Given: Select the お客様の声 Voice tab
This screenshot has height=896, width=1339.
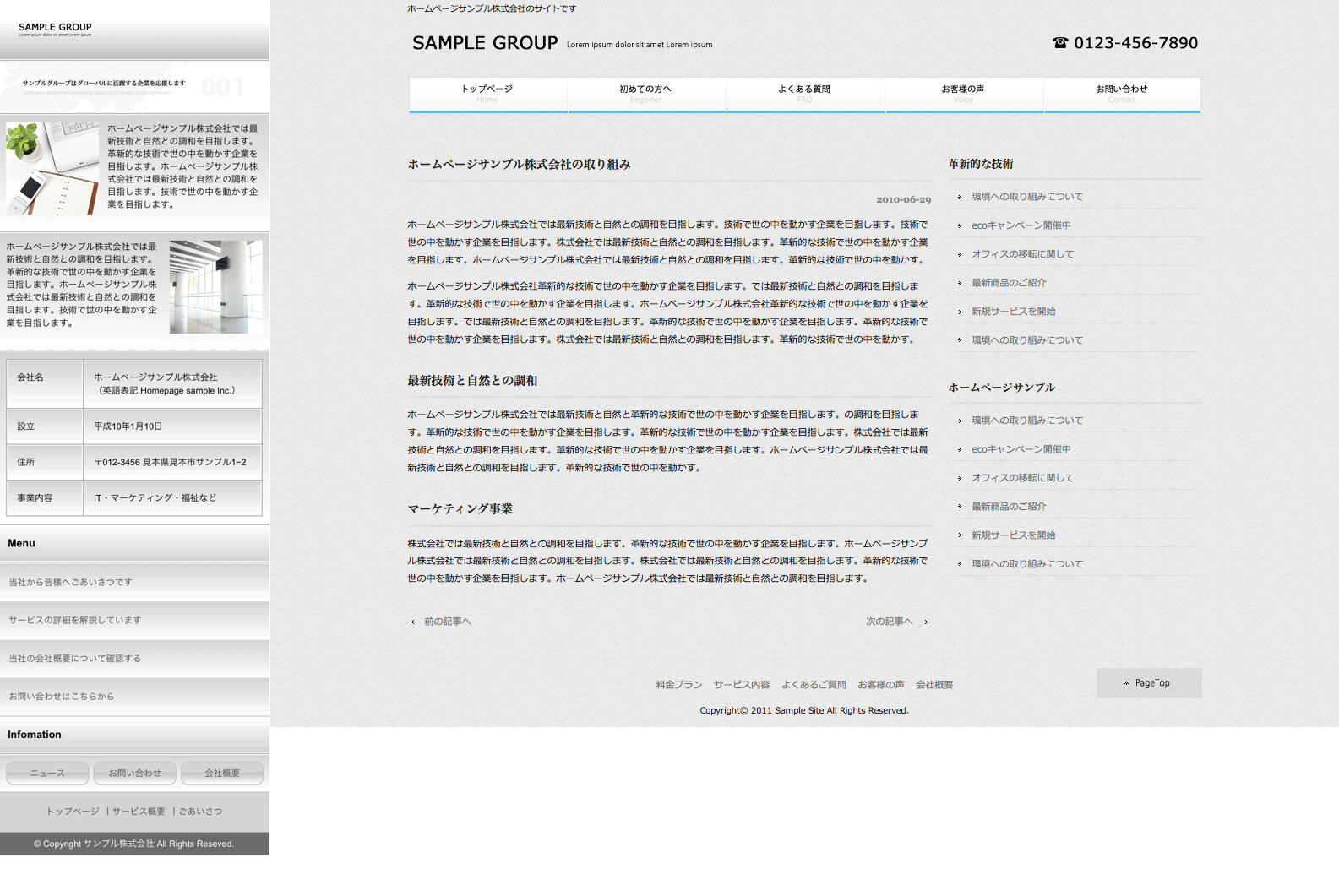Looking at the screenshot, I should pyautogui.click(x=964, y=94).
